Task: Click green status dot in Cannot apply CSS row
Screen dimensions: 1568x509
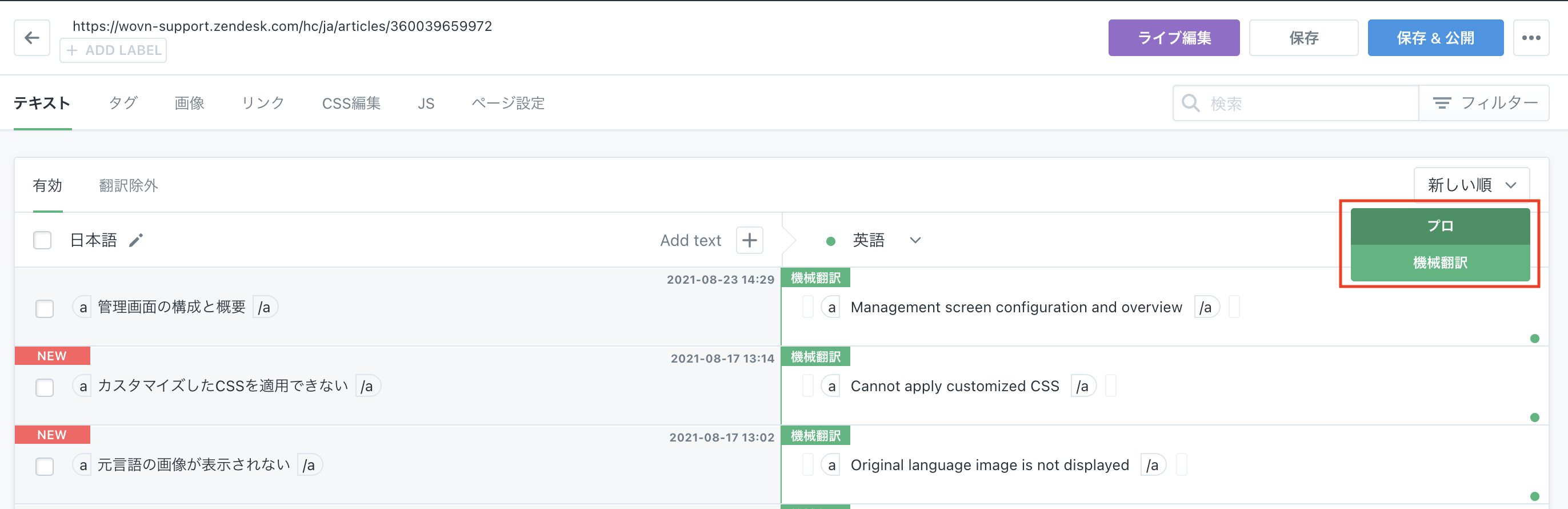Action: click(x=1534, y=417)
